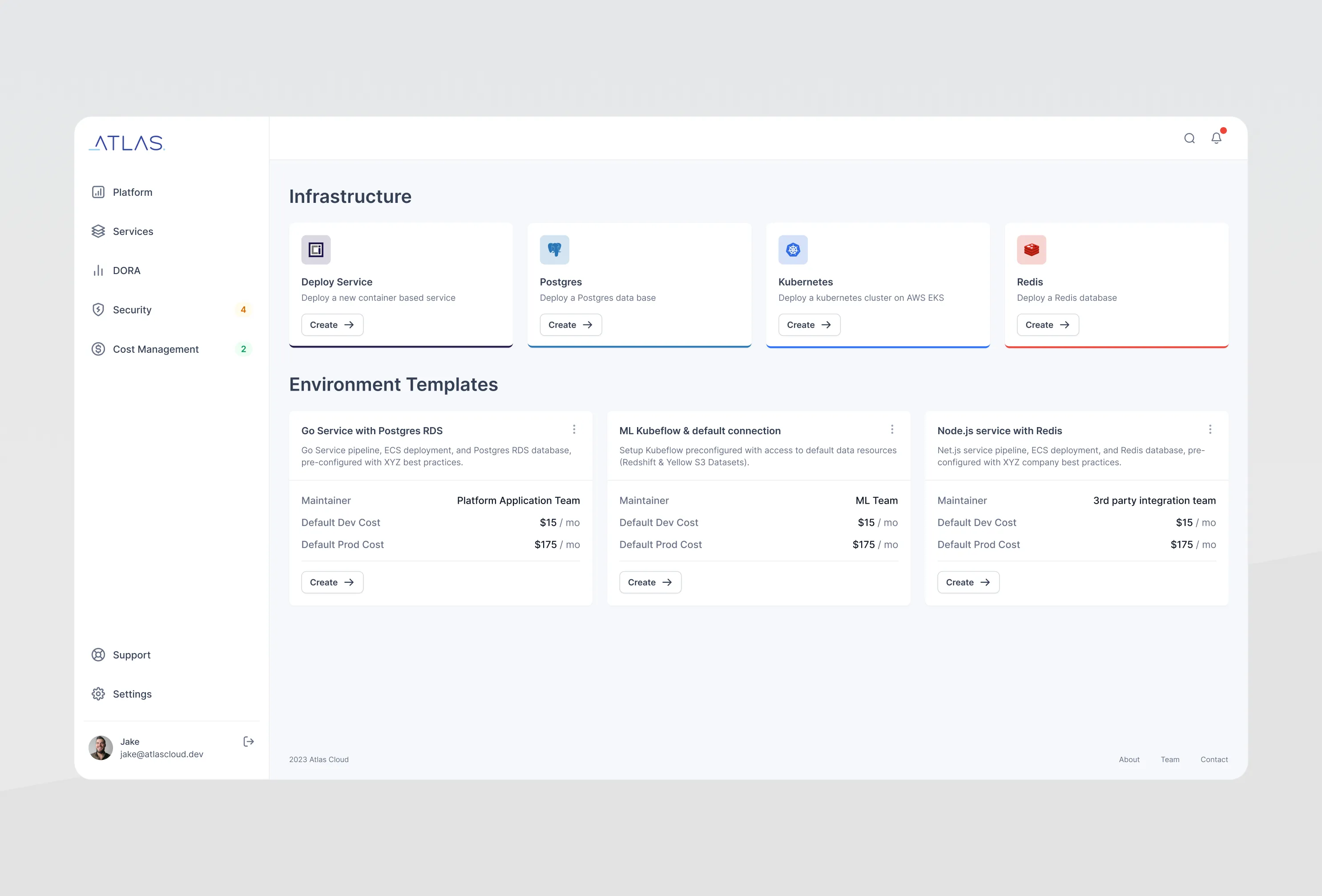Click the Security badge showing 4
This screenshot has height=896, width=1322.
click(243, 310)
